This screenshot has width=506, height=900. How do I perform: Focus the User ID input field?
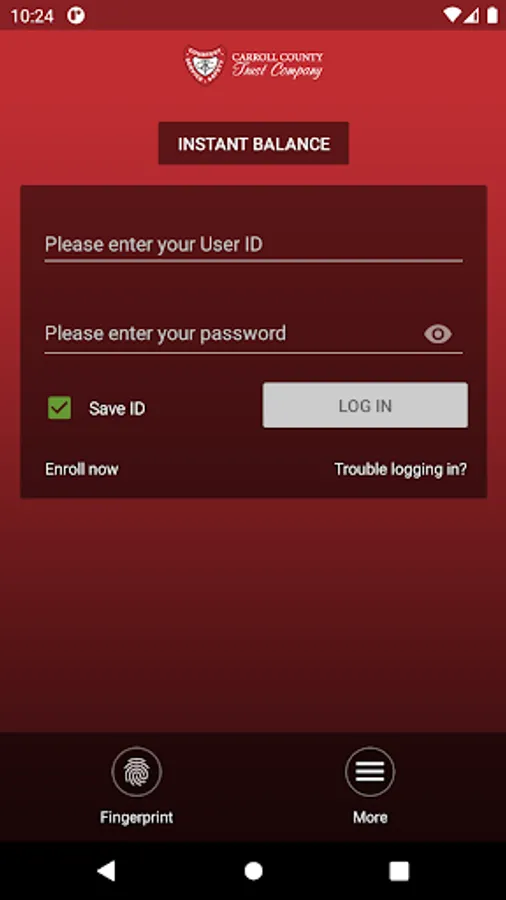click(254, 245)
